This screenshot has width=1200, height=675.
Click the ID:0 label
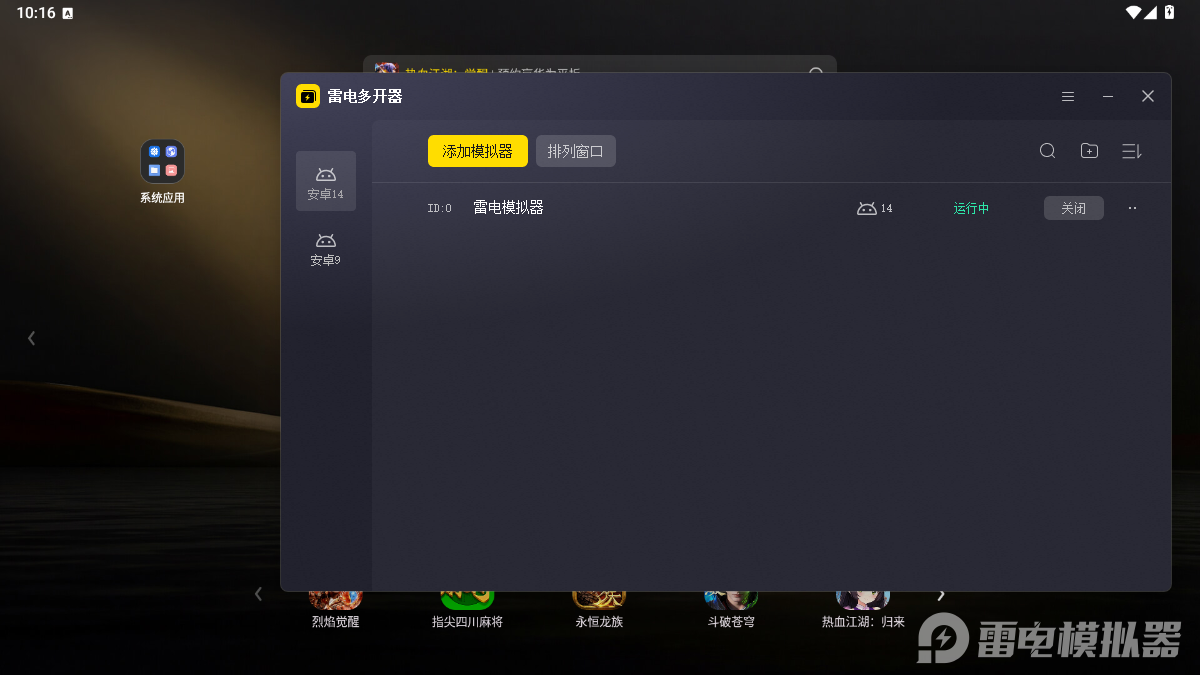[x=439, y=209]
